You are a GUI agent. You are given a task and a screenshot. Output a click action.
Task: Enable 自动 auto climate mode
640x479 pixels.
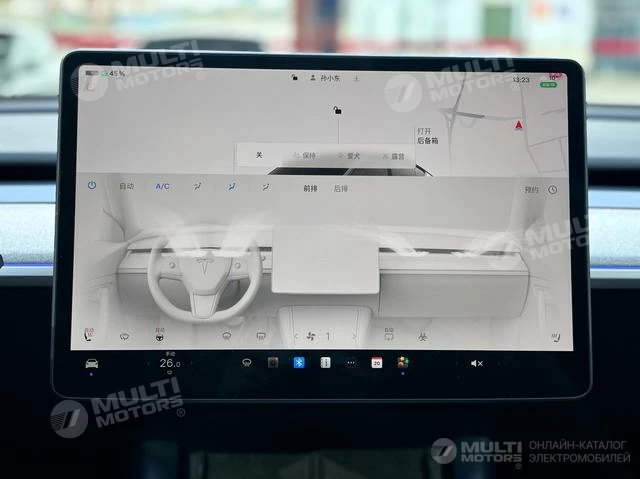[127, 187]
